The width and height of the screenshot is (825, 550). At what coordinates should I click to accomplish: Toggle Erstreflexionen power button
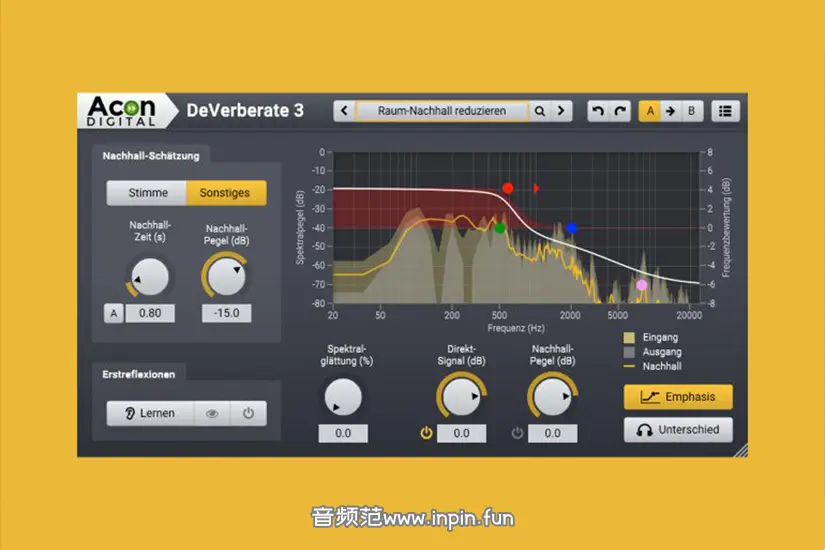point(248,414)
